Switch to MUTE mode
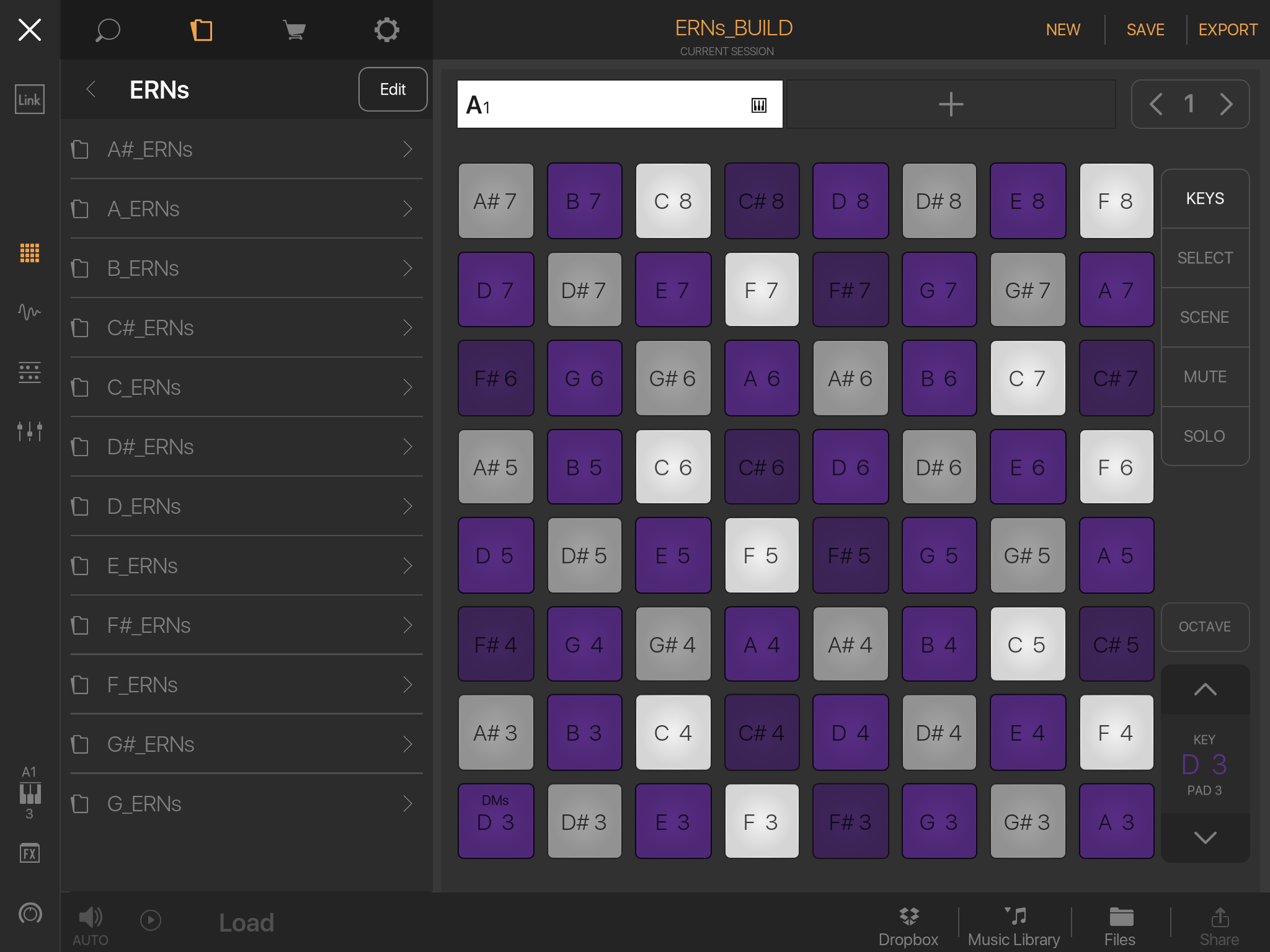Image resolution: width=1270 pixels, height=952 pixels. tap(1205, 377)
